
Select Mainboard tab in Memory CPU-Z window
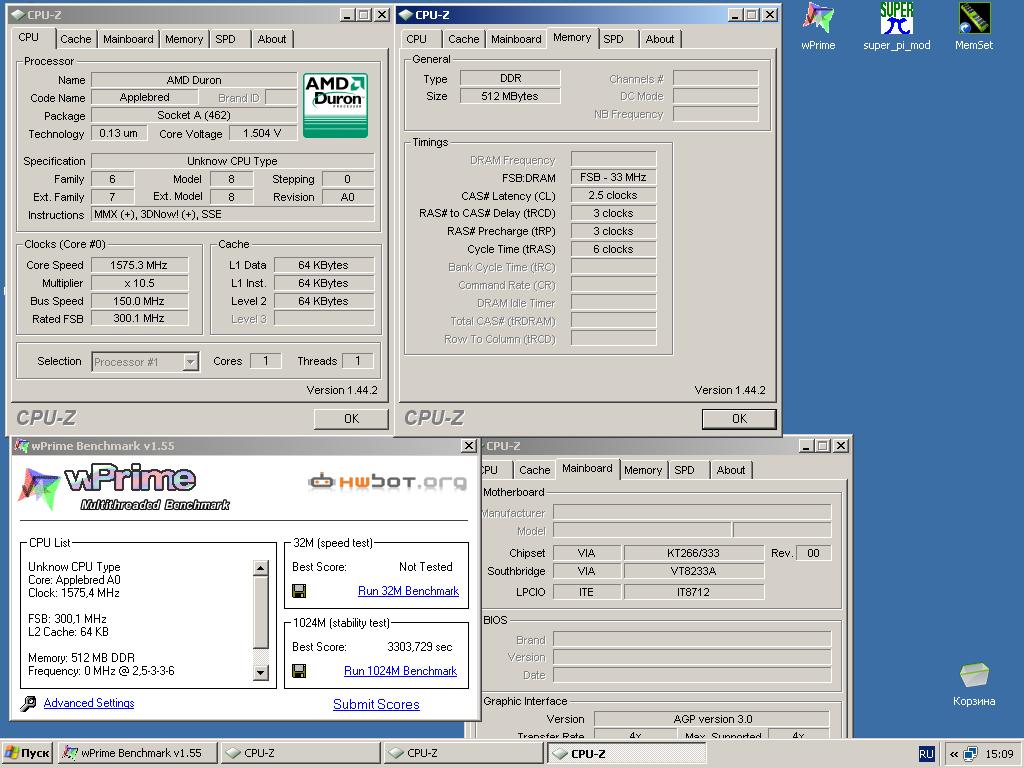tap(516, 39)
